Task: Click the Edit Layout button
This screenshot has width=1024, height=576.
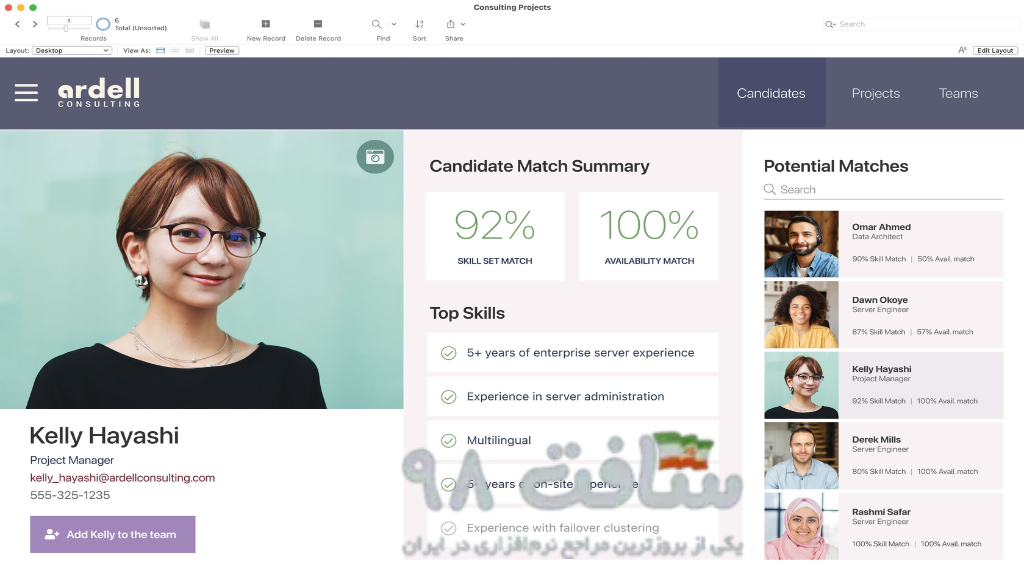Action: (x=995, y=50)
